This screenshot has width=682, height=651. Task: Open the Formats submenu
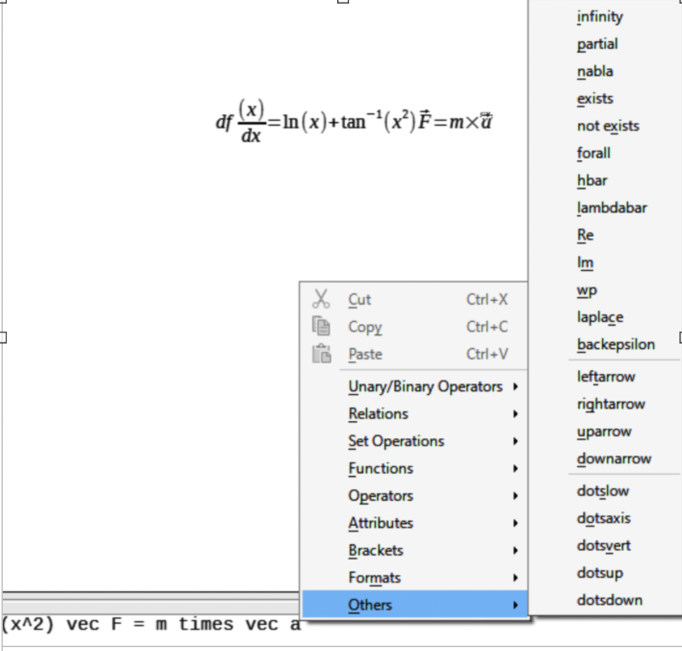[x=415, y=578]
